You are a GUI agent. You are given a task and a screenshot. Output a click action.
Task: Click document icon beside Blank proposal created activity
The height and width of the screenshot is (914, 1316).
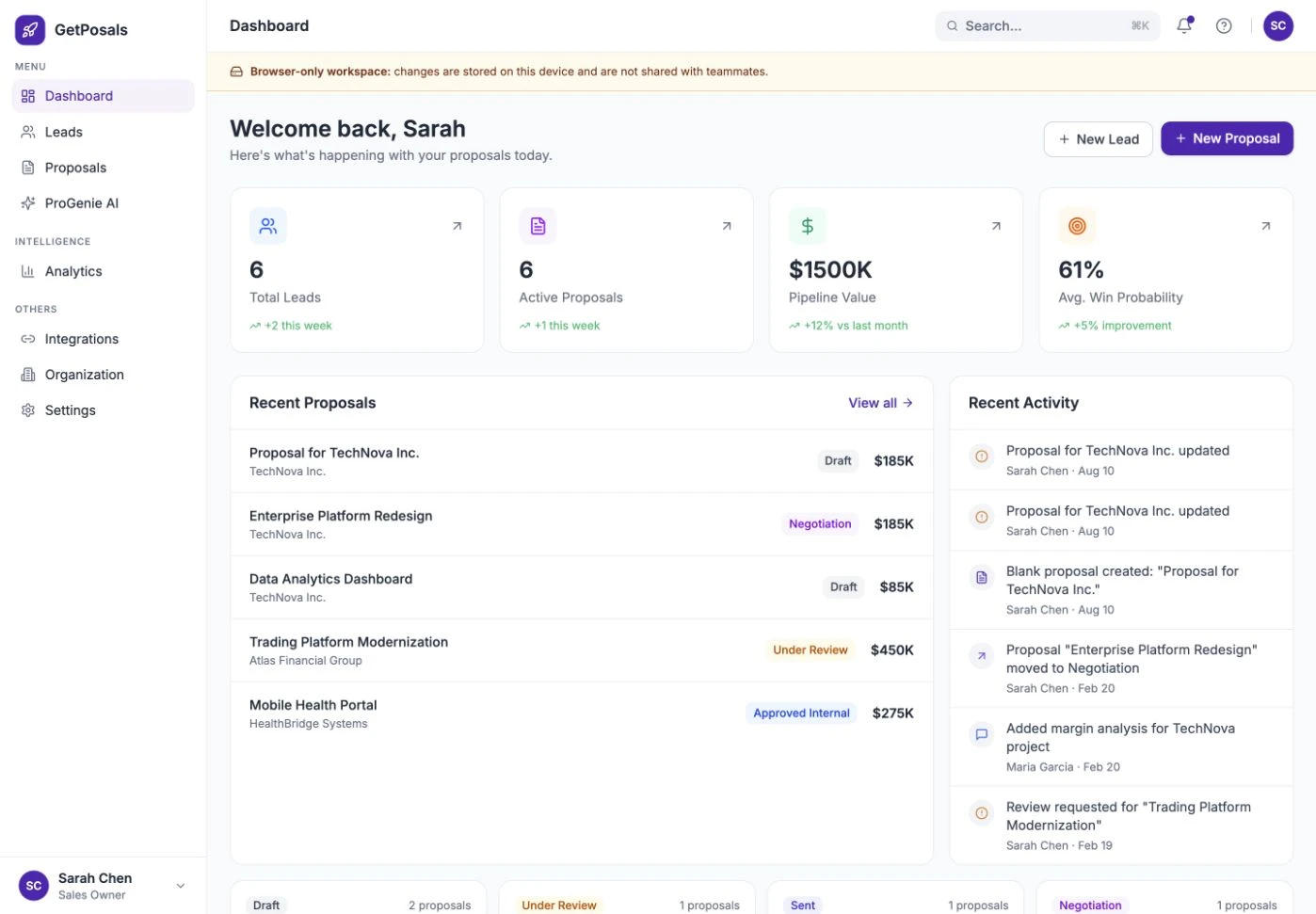[x=981, y=577]
